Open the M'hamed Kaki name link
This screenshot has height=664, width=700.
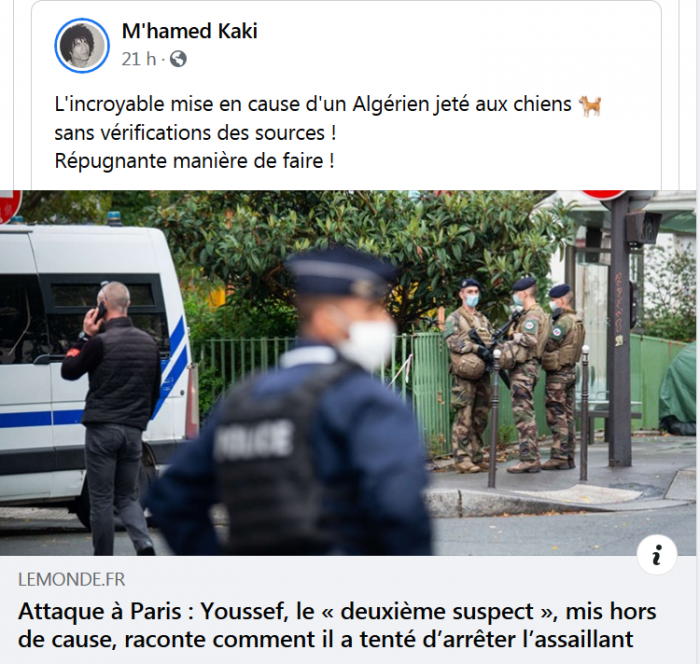(x=190, y=31)
